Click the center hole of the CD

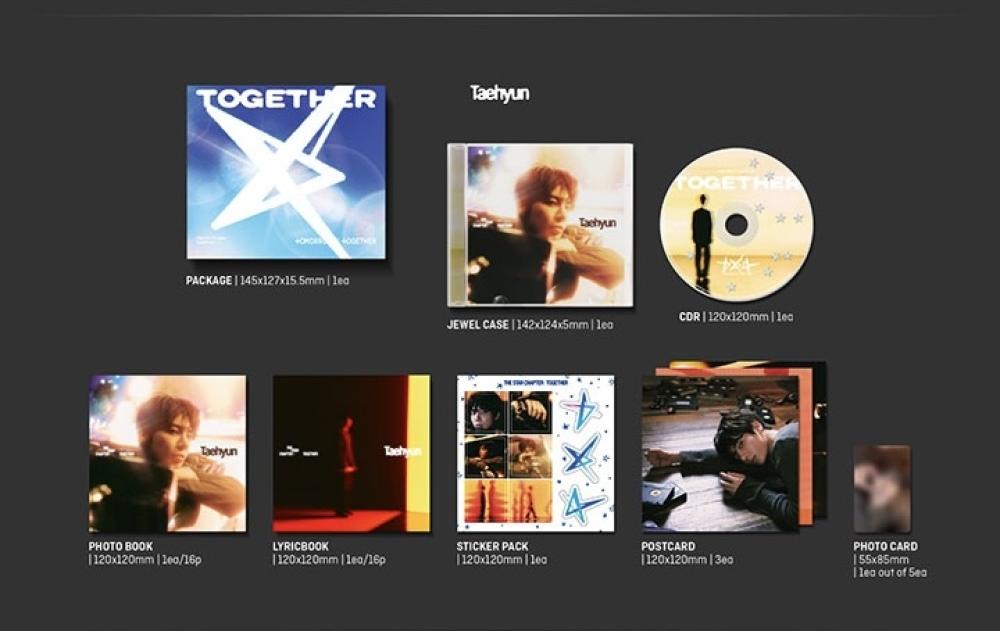[x=737, y=225]
